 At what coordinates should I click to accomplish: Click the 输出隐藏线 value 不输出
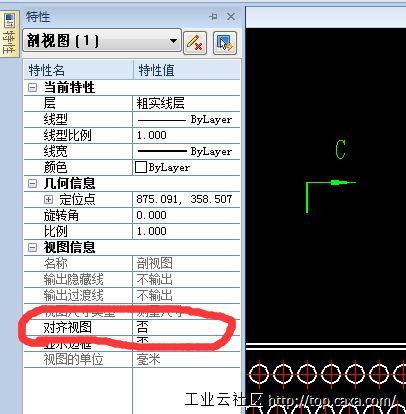coord(155,279)
